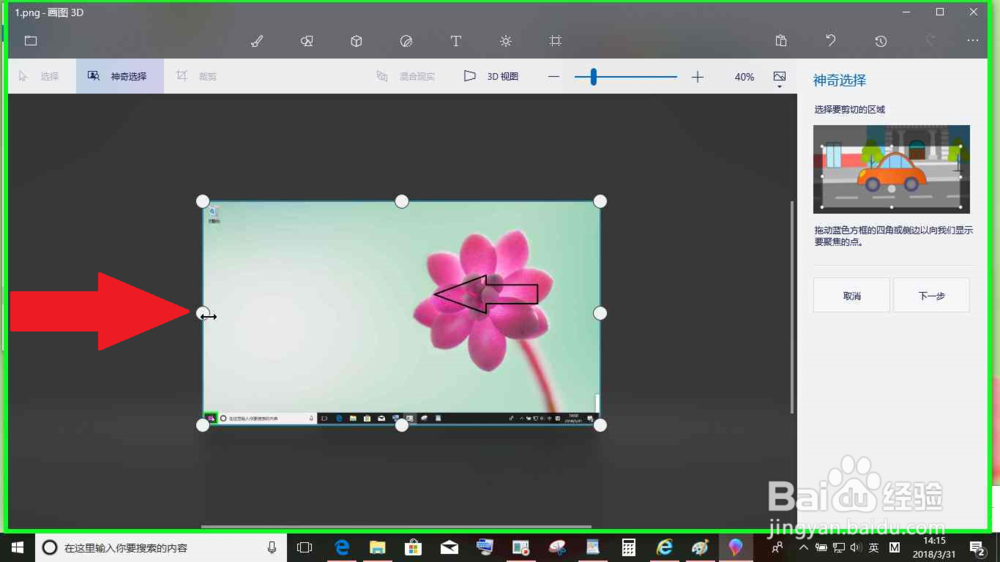
Task: Choose the 选择 select tool
Action: [40, 77]
